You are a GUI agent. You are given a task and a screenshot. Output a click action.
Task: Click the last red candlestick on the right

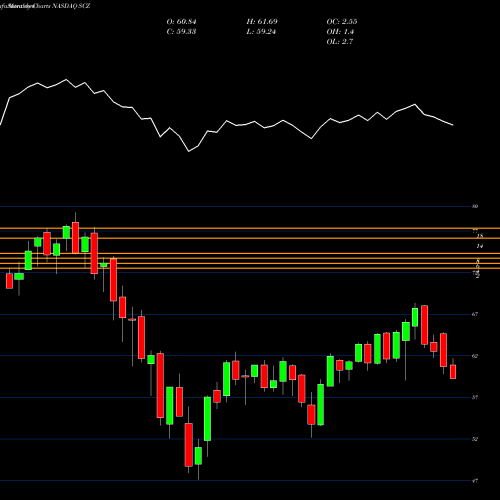[453, 372]
